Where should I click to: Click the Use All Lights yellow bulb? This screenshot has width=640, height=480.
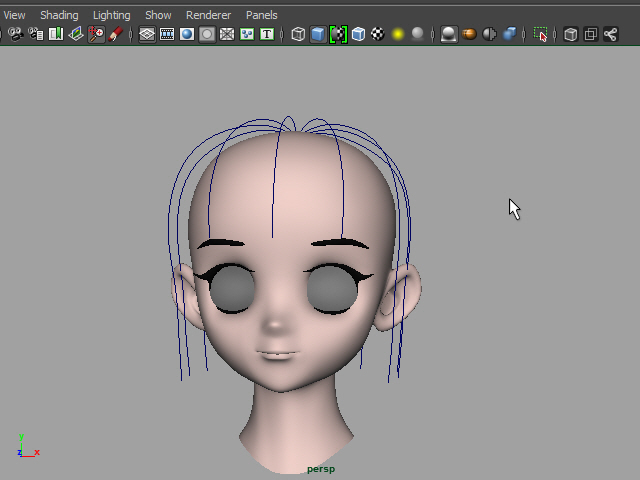(398, 34)
